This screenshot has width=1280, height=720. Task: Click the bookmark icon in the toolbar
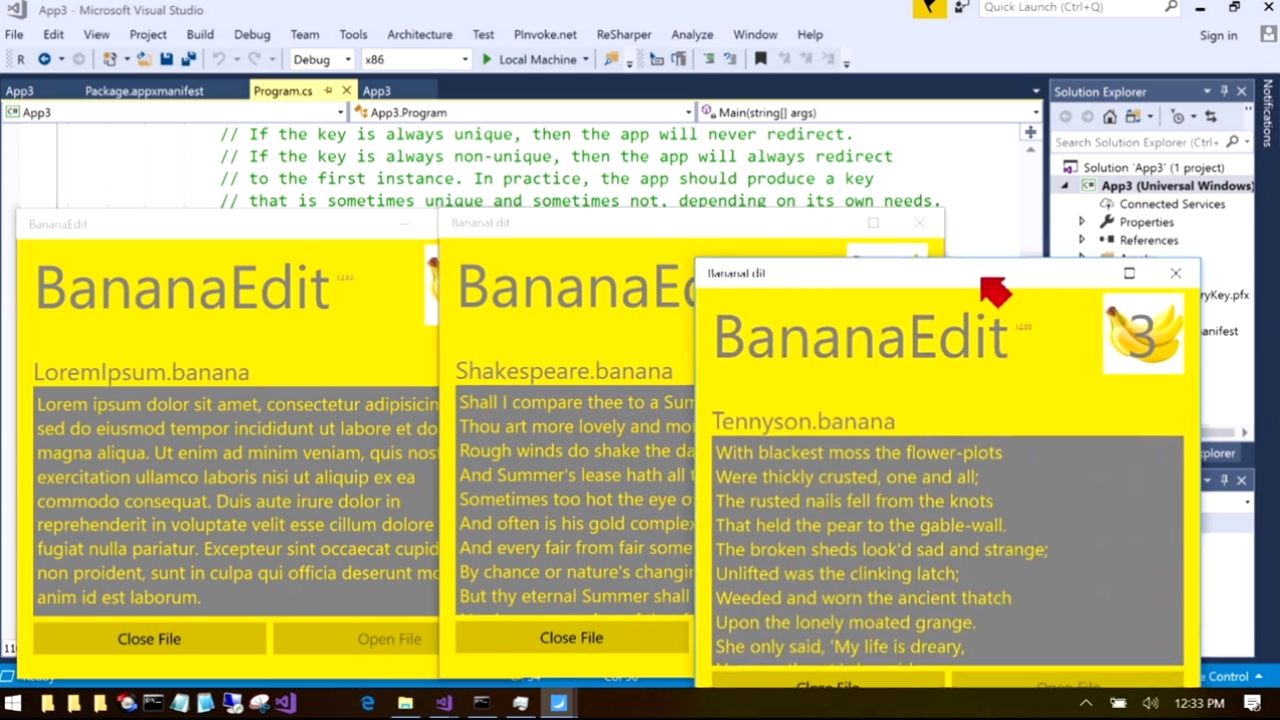tap(760, 60)
